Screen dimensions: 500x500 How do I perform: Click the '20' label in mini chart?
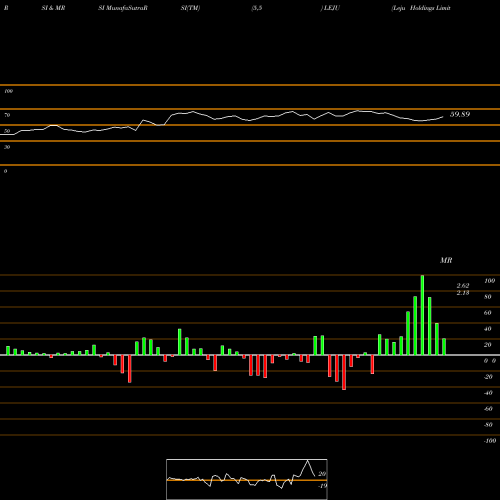pyautogui.click(x=322, y=474)
